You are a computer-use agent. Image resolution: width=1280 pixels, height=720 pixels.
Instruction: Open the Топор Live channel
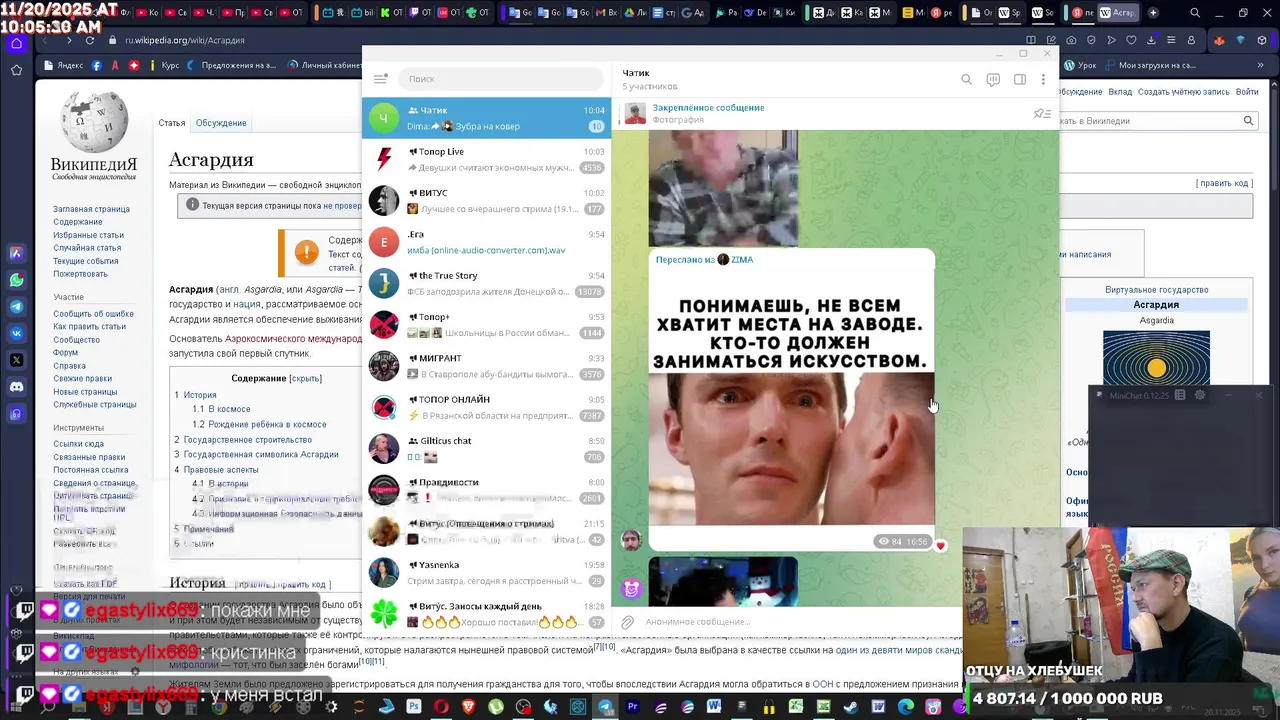point(486,159)
